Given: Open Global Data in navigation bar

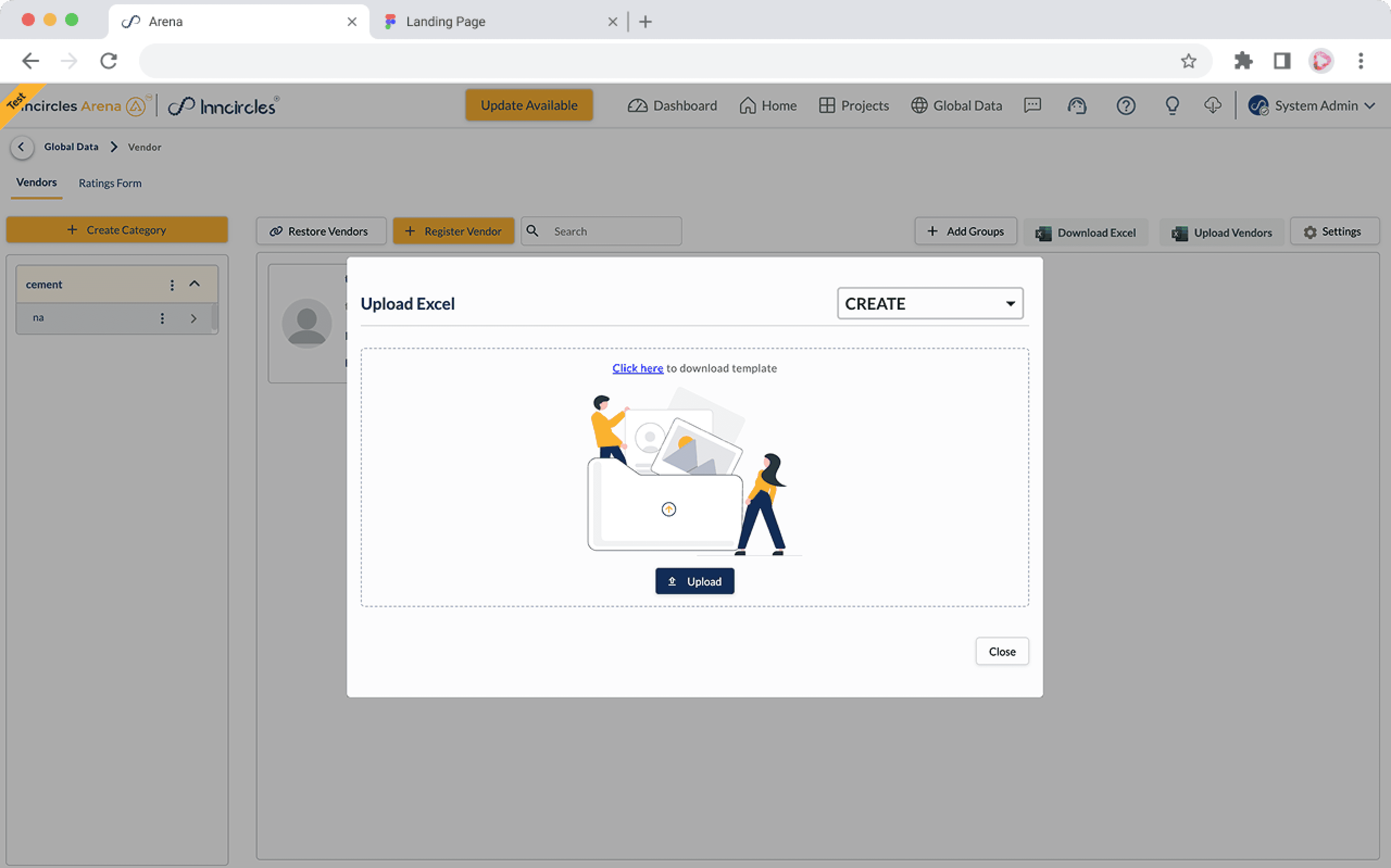Looking at the screenshot, I should click(x=956, y=106).
